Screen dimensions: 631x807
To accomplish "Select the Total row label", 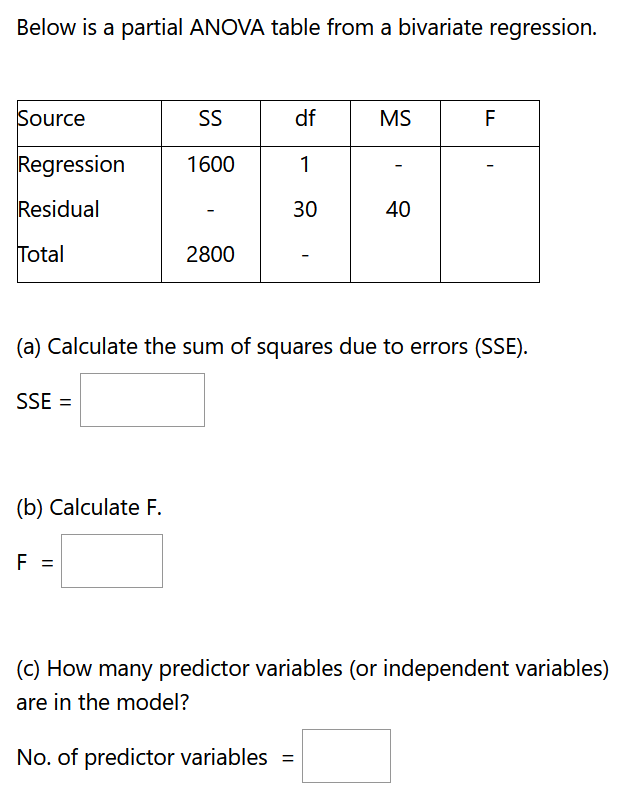I will [42, 254].
